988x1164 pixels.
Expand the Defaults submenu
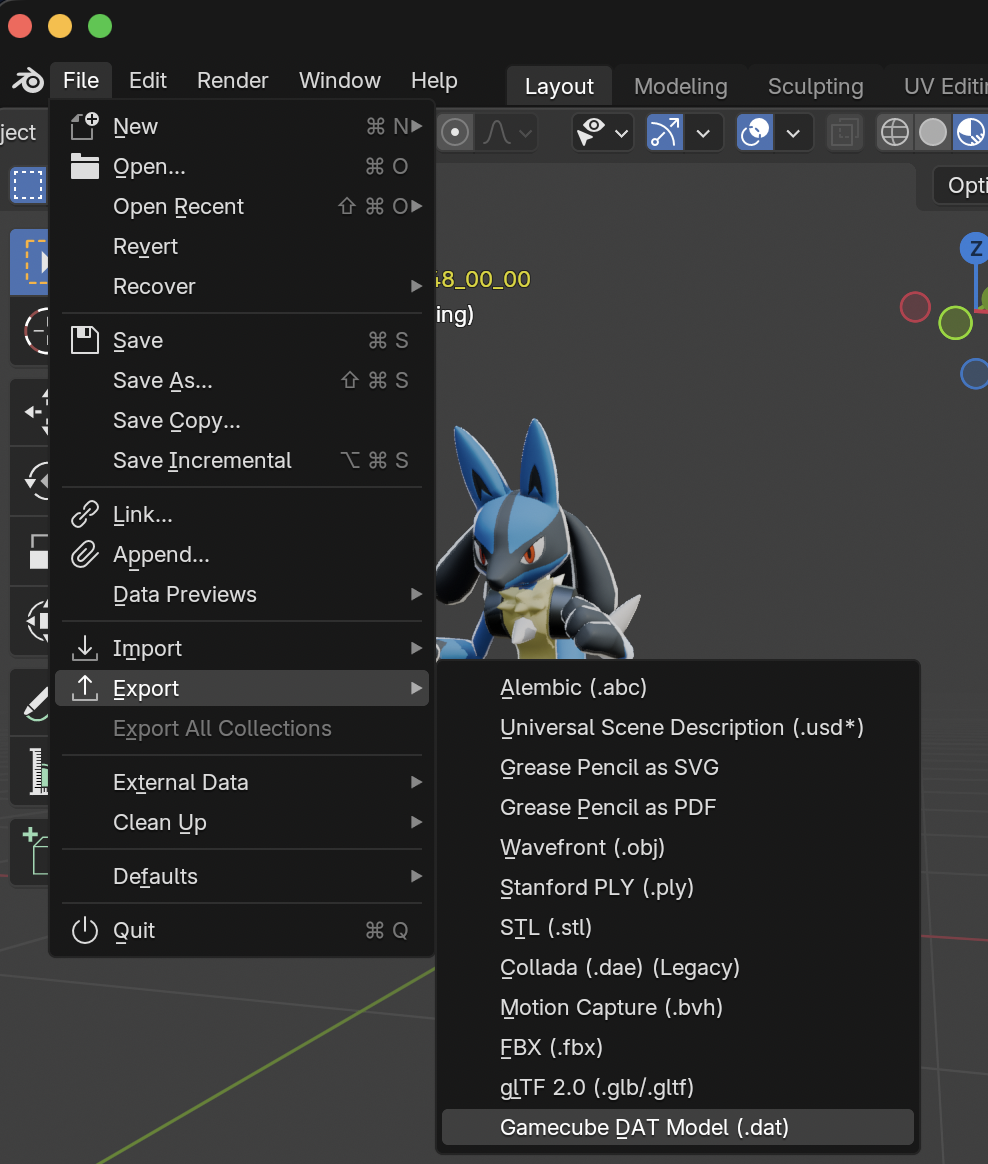[x=242, y=877]
